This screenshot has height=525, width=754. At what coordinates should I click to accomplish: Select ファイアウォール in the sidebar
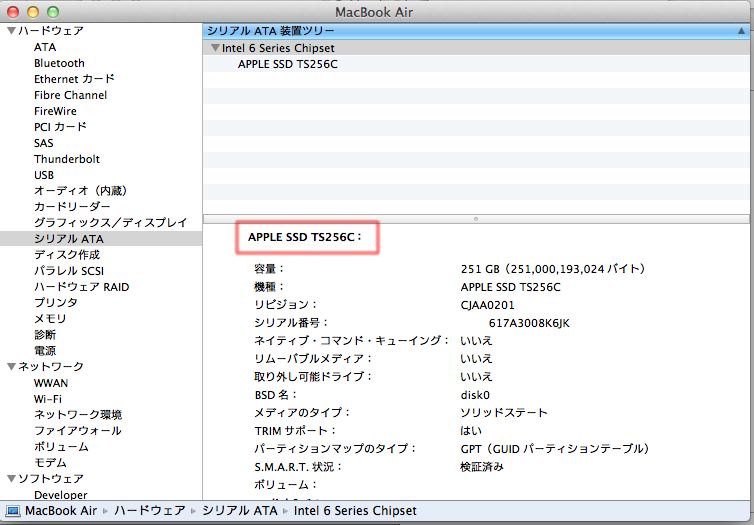pos(77,431)
